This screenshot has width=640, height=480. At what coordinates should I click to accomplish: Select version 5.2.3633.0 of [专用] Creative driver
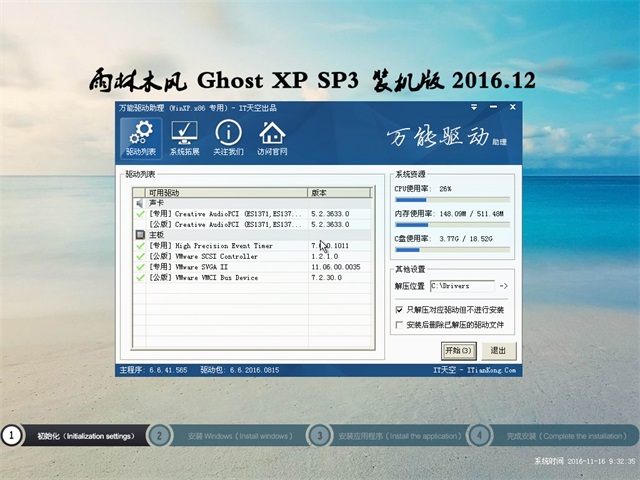pyautogui.click(x=330, y=214)
